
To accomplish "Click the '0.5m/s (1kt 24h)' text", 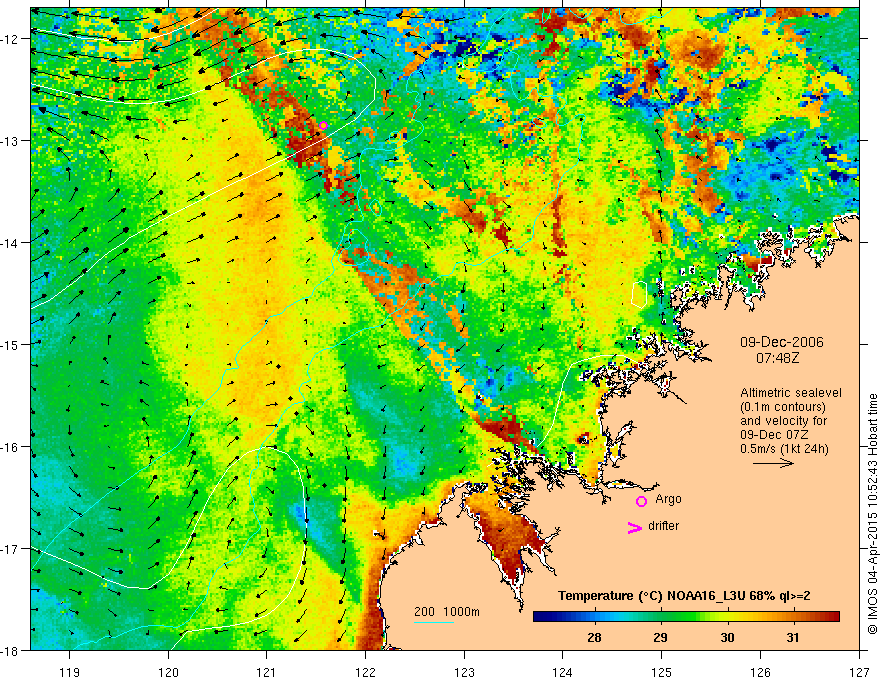I will point(784,449).
